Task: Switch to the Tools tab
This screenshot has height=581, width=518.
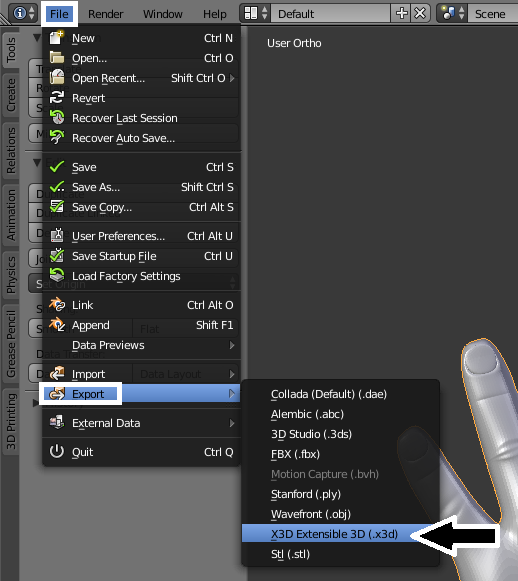Action: [x=11, y=50]
